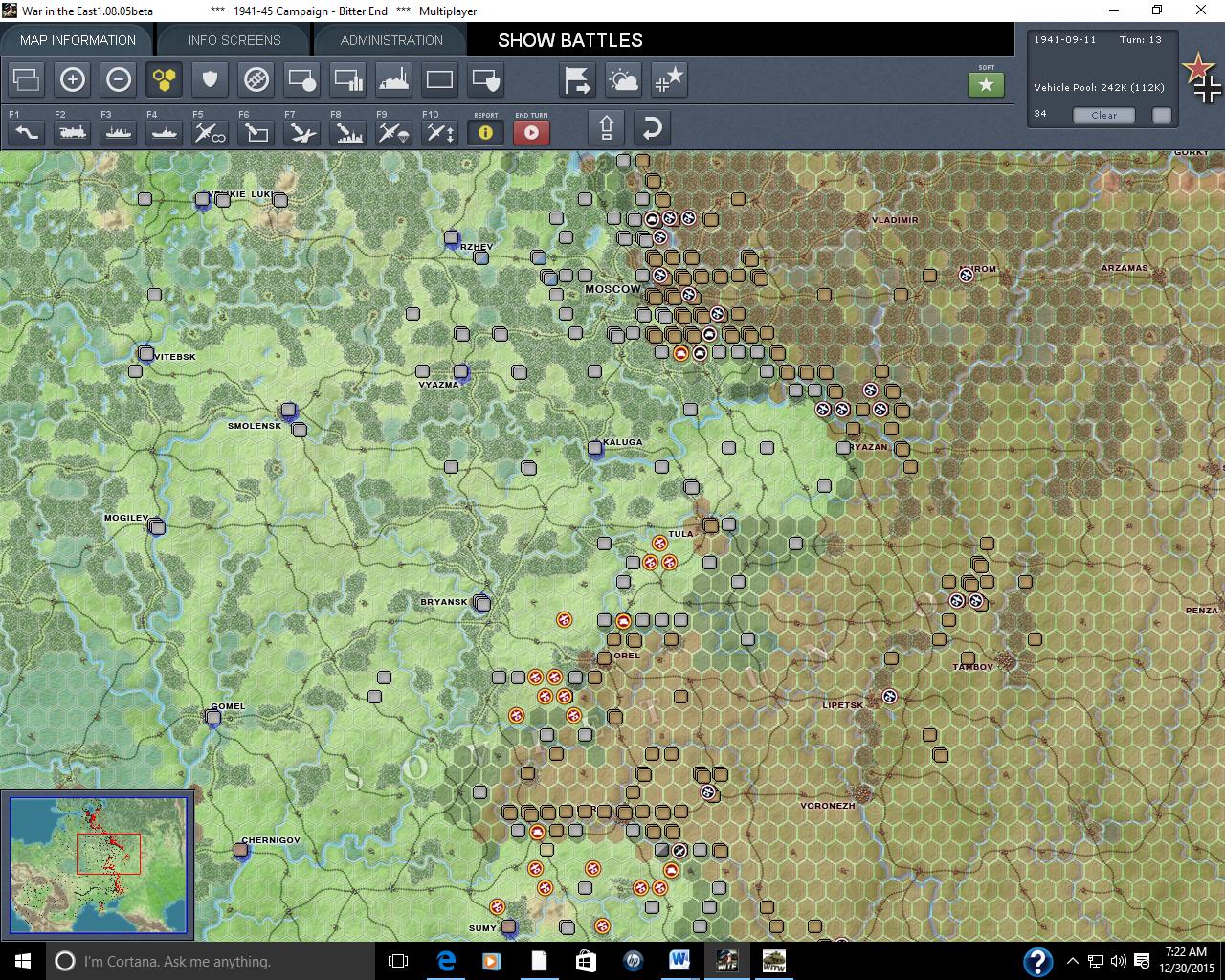Screen dimensions: 1225x980
Task: Click the Clear button
Action: pos(1103,115)
